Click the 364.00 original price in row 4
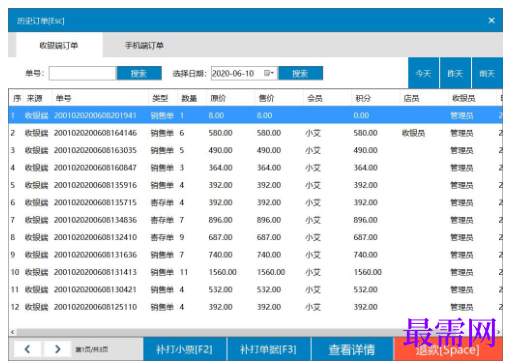Image resolution: width=515 pixels, height=364 pixels. tap(220, 168)
